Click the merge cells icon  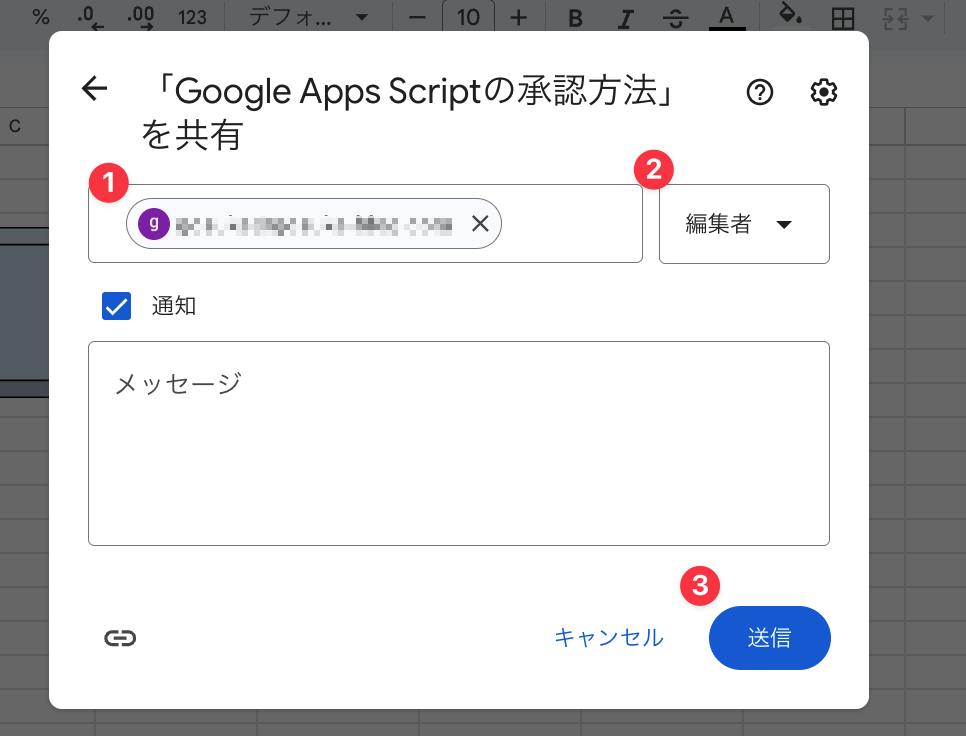[895, 18]
